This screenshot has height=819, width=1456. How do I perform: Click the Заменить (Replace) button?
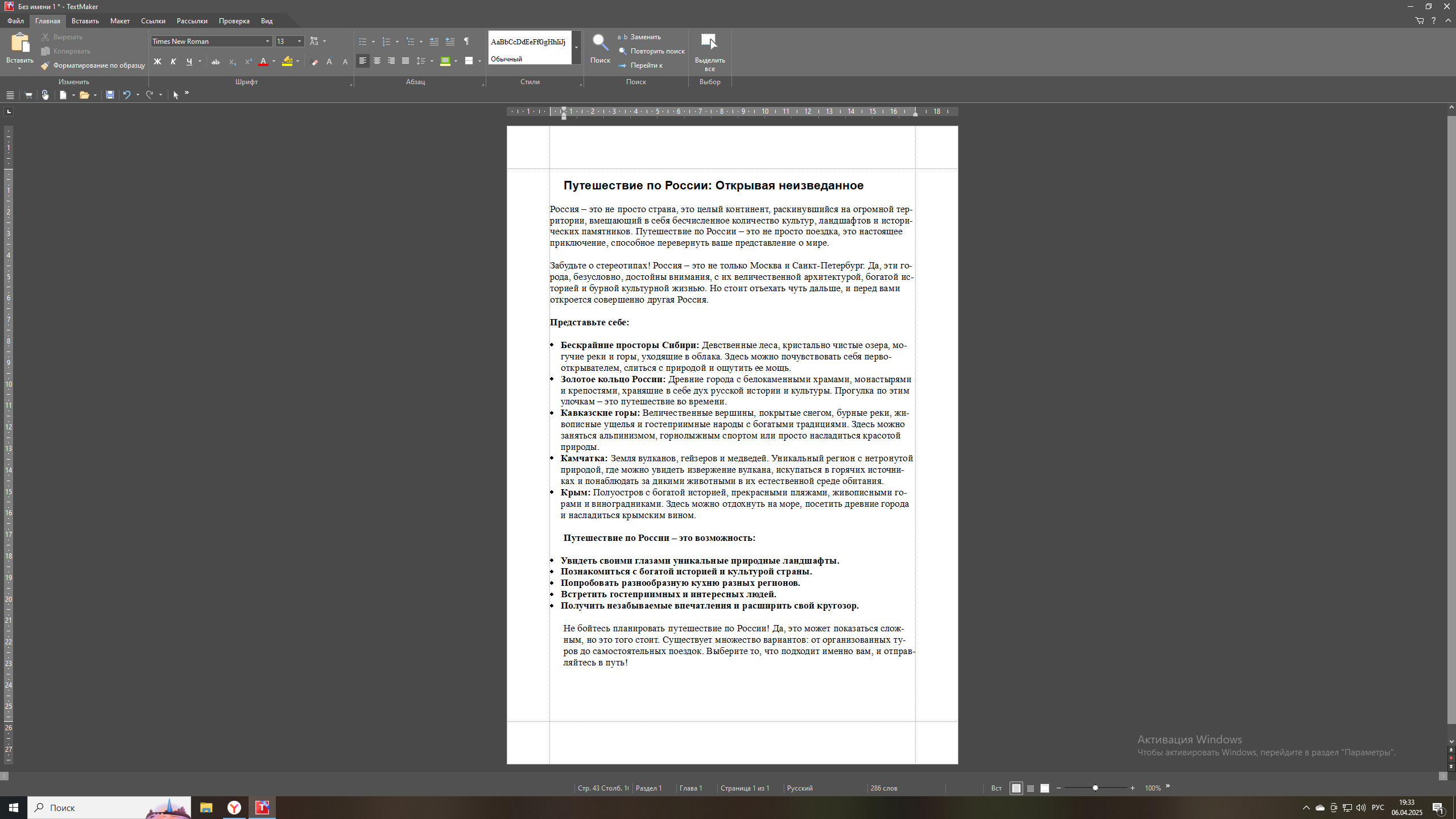[x=640, y=37]
